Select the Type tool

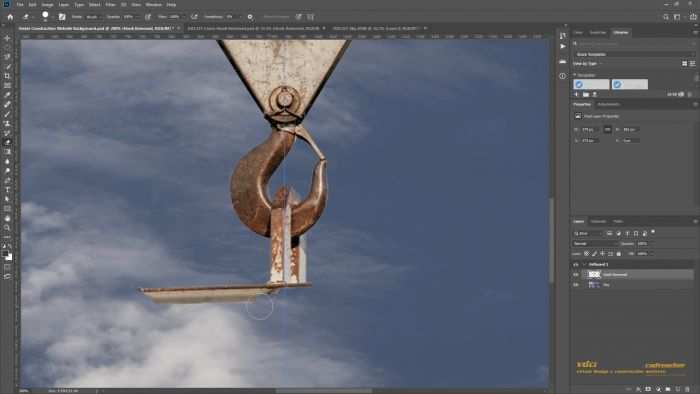[x=7, y=190]
